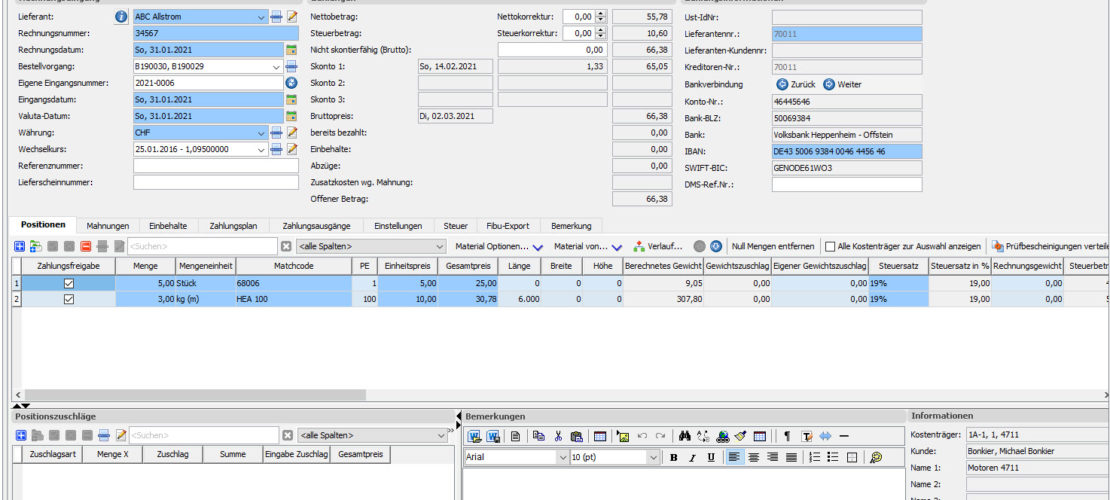Apply underline formatting in Bemerkungen editor

pos(711,458)
